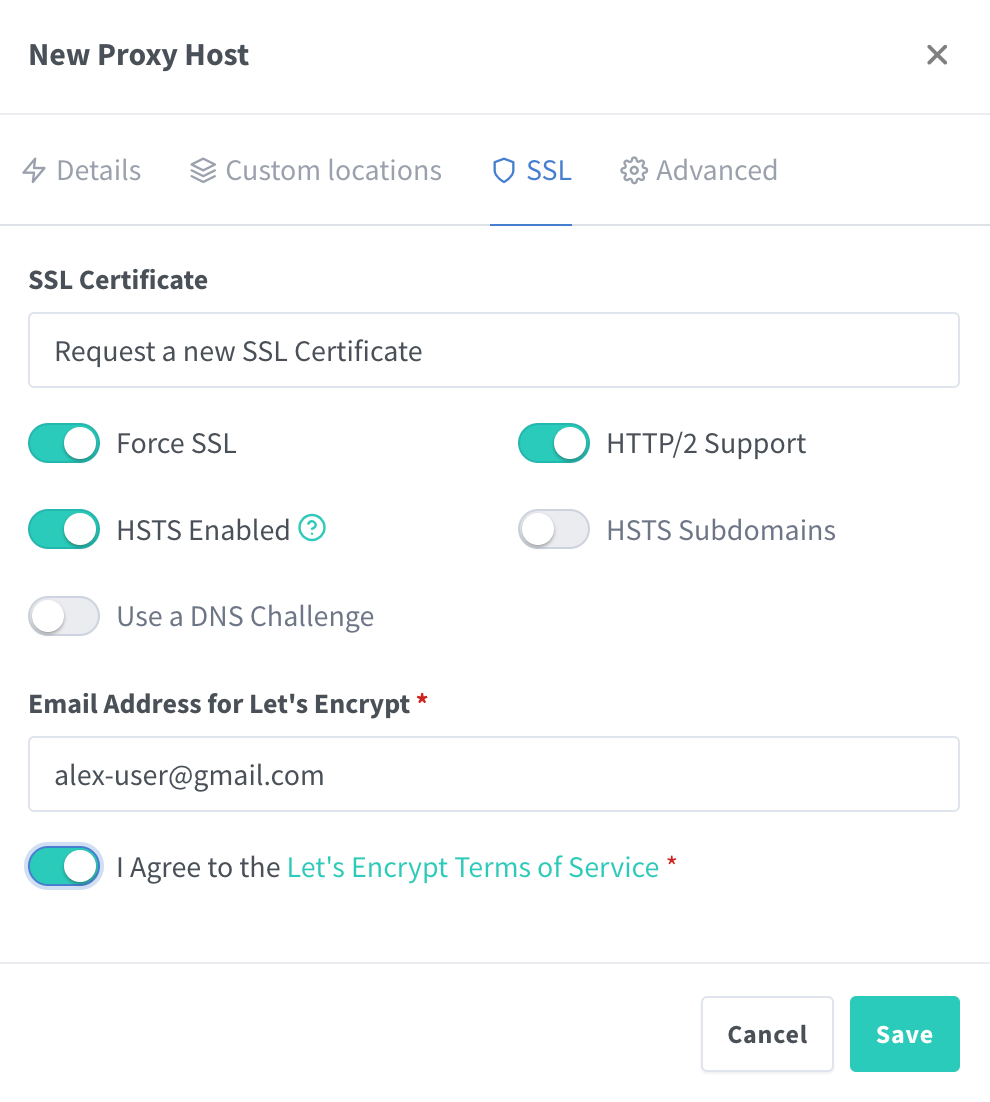Click the gear icon beside Advanced
Viewport: 990px width, 1102px height.
pyautogui.click(x=634, y=170)
